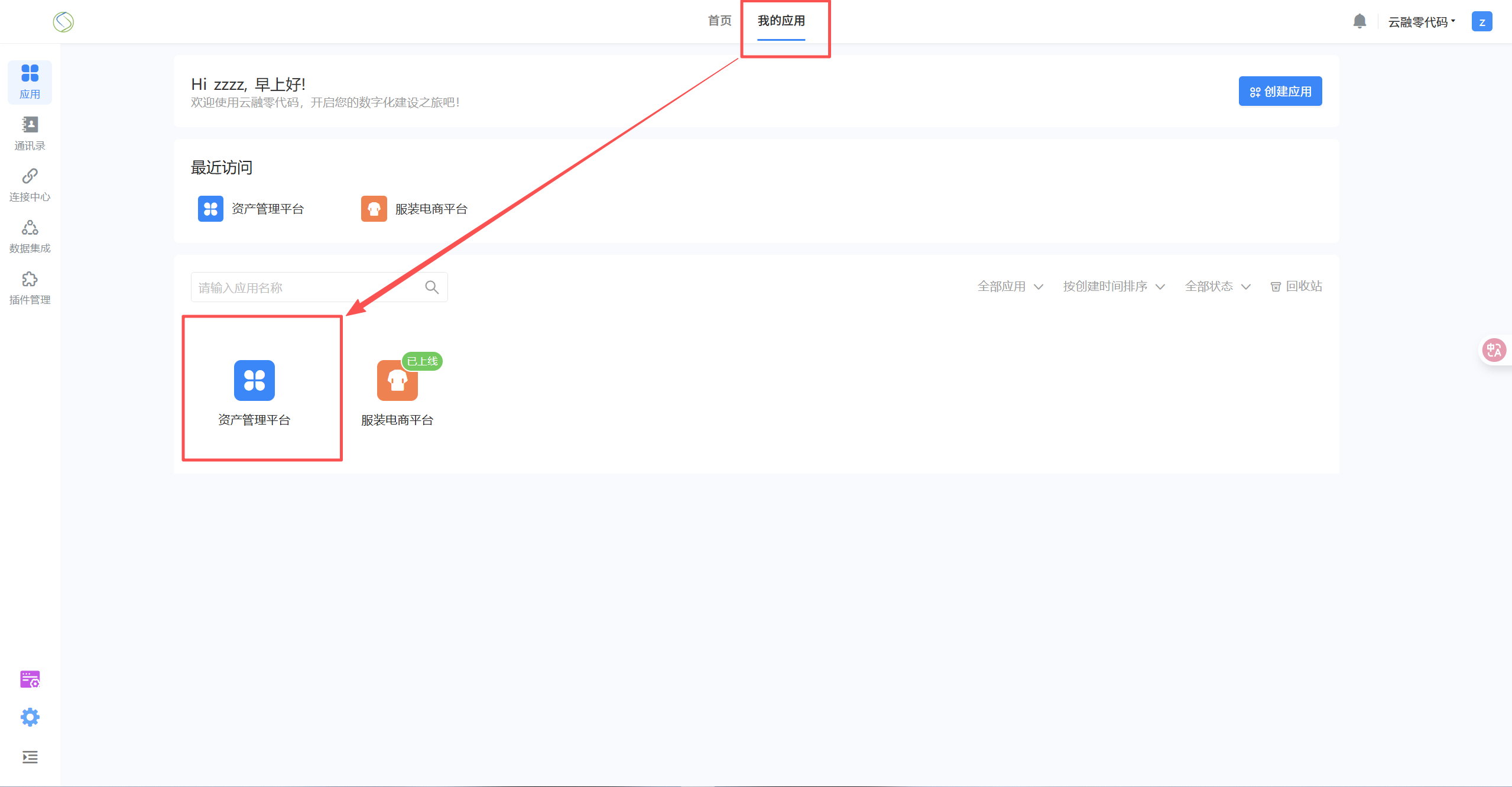Expand the 全部应用 filter dropdown
This screenshot has height=787, width=1512.
[1010, 287]
